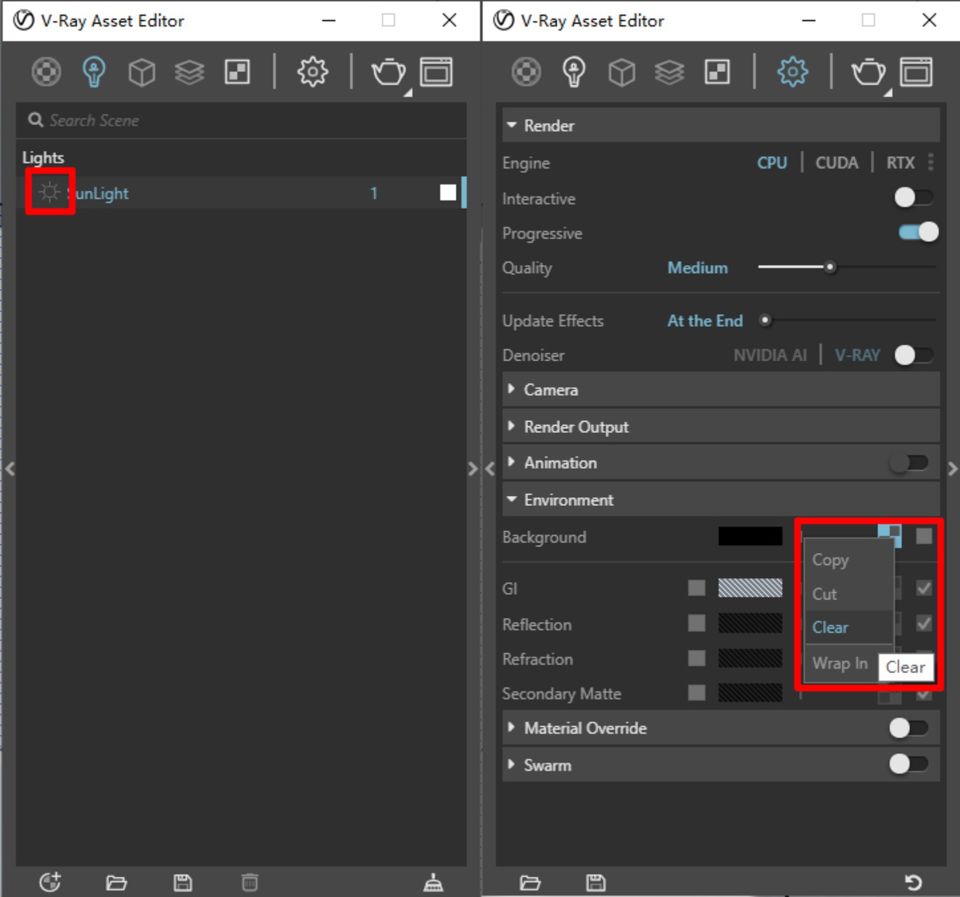Image resolution: width=960 pixels, height=897 pixels.
Task: Toggle the Interactive render switch
Action: click(913, 198)
